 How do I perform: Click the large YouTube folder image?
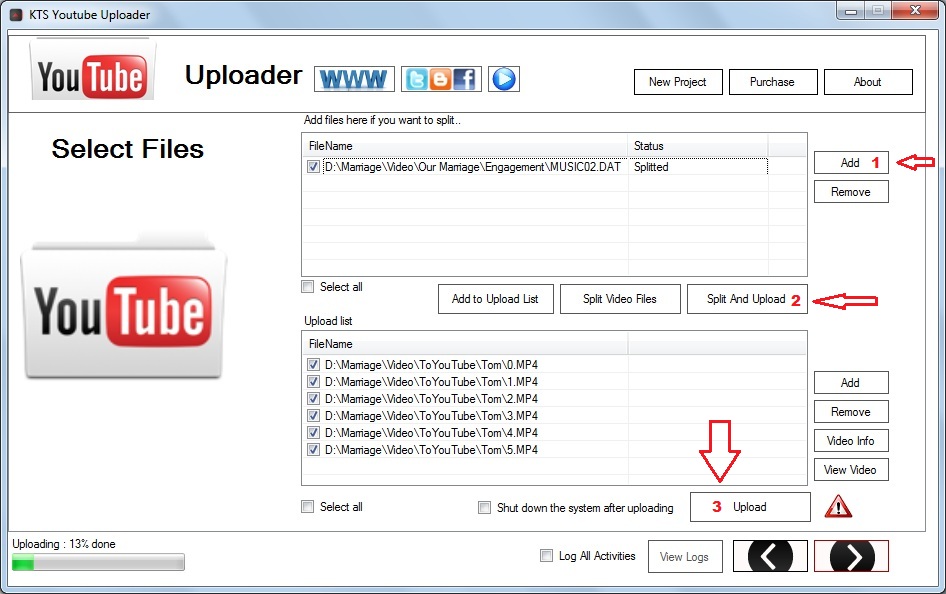click(124, 308)
